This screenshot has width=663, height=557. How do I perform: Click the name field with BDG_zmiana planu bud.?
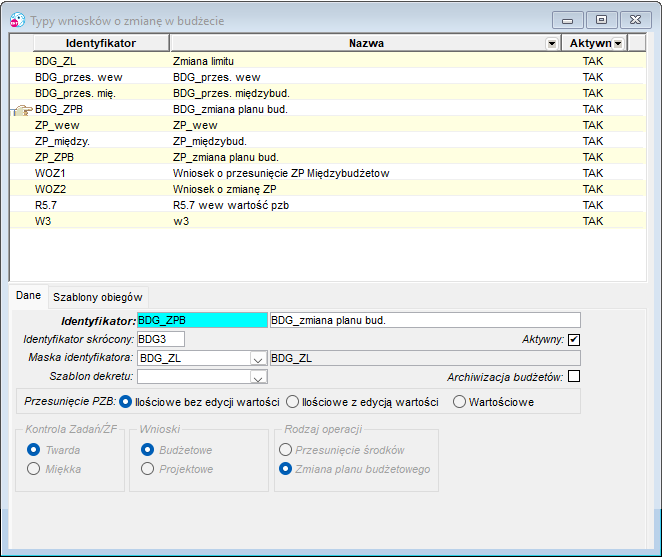(x=425, y=320)
